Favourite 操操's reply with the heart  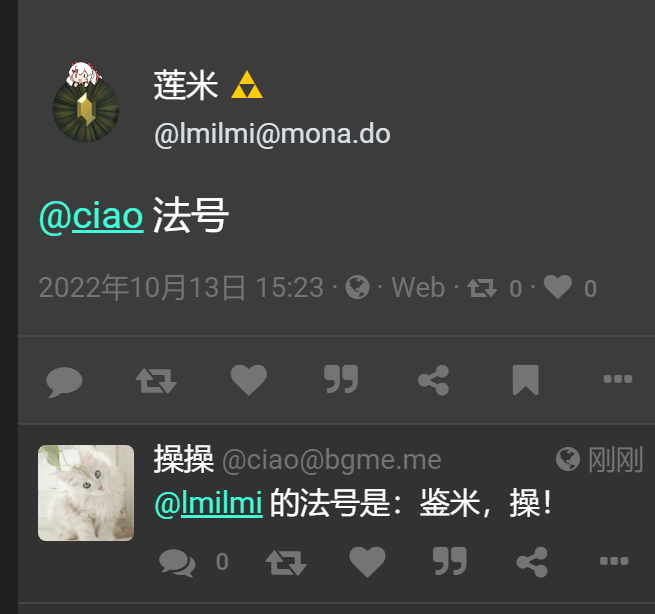click(367, 561)
